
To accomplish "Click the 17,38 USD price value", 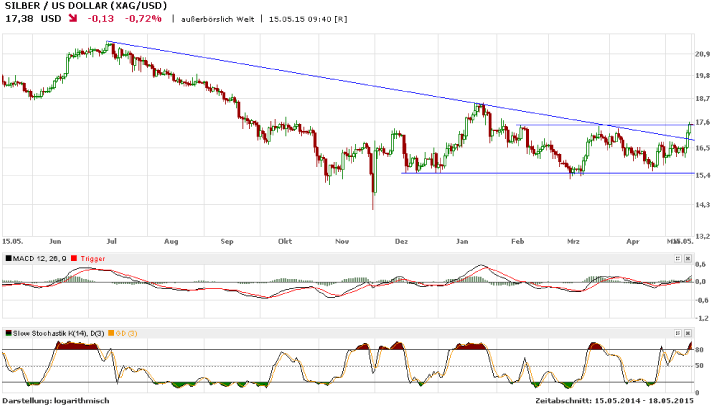I will (x=32, y=19).
